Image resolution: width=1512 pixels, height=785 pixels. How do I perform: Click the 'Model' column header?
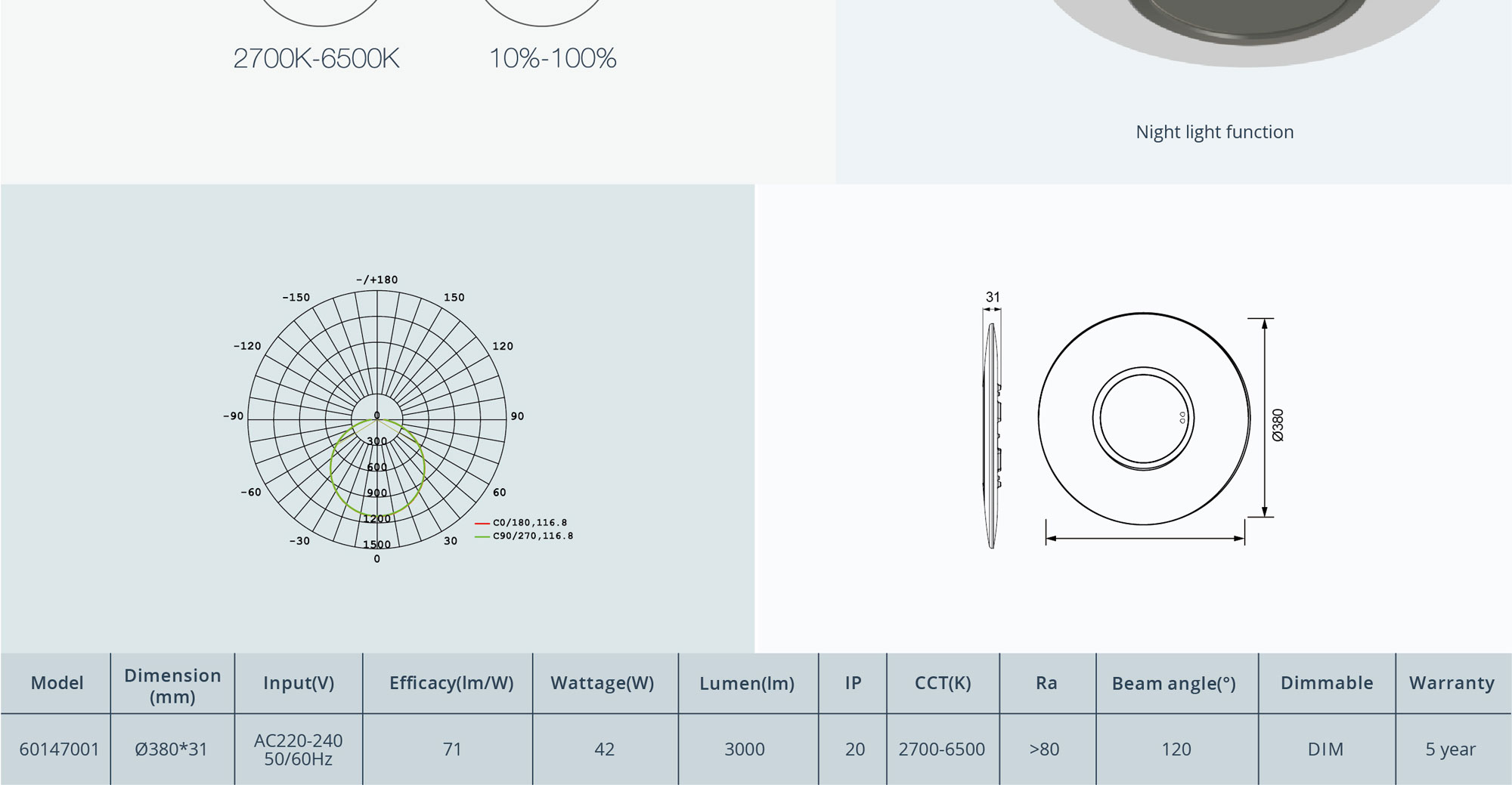(x=57, y=683)
